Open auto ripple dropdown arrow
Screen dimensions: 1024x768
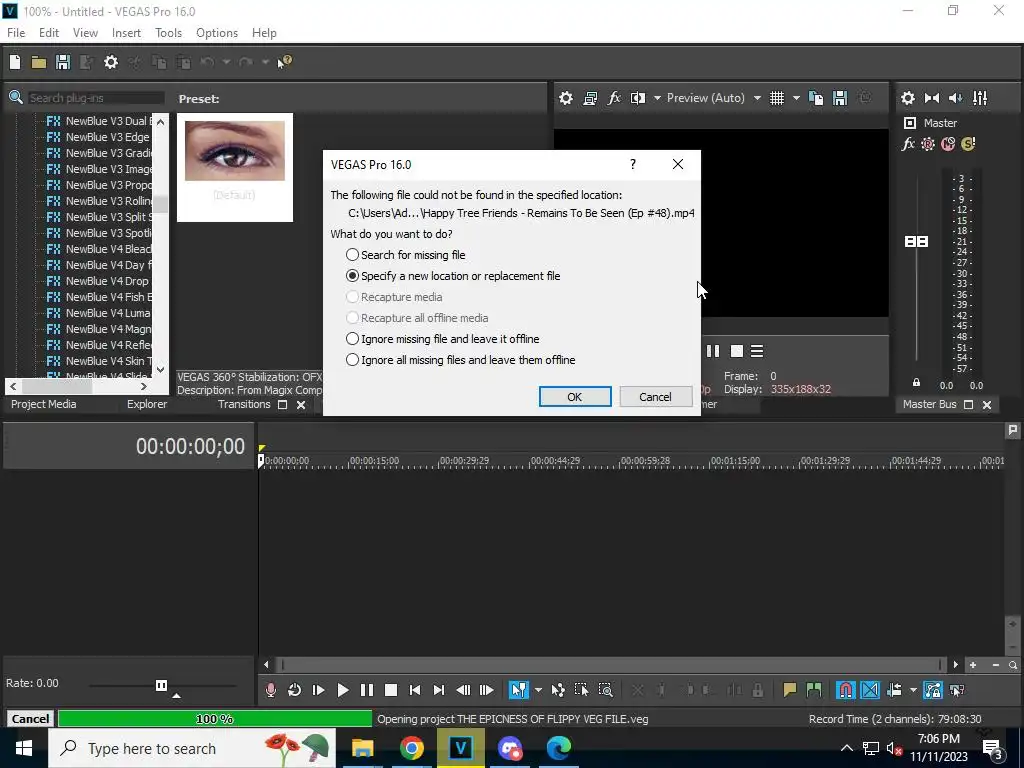pyautogui.click(x=913, y=690)
